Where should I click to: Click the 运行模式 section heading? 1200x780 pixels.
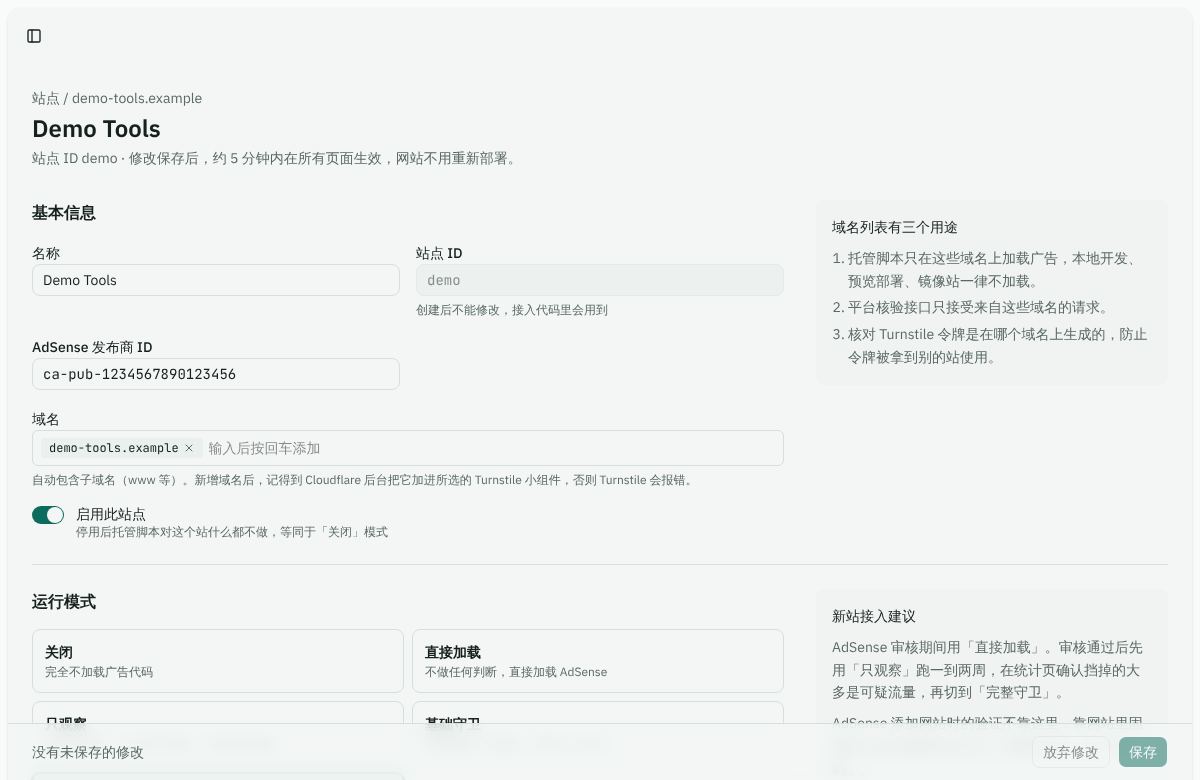64,602
